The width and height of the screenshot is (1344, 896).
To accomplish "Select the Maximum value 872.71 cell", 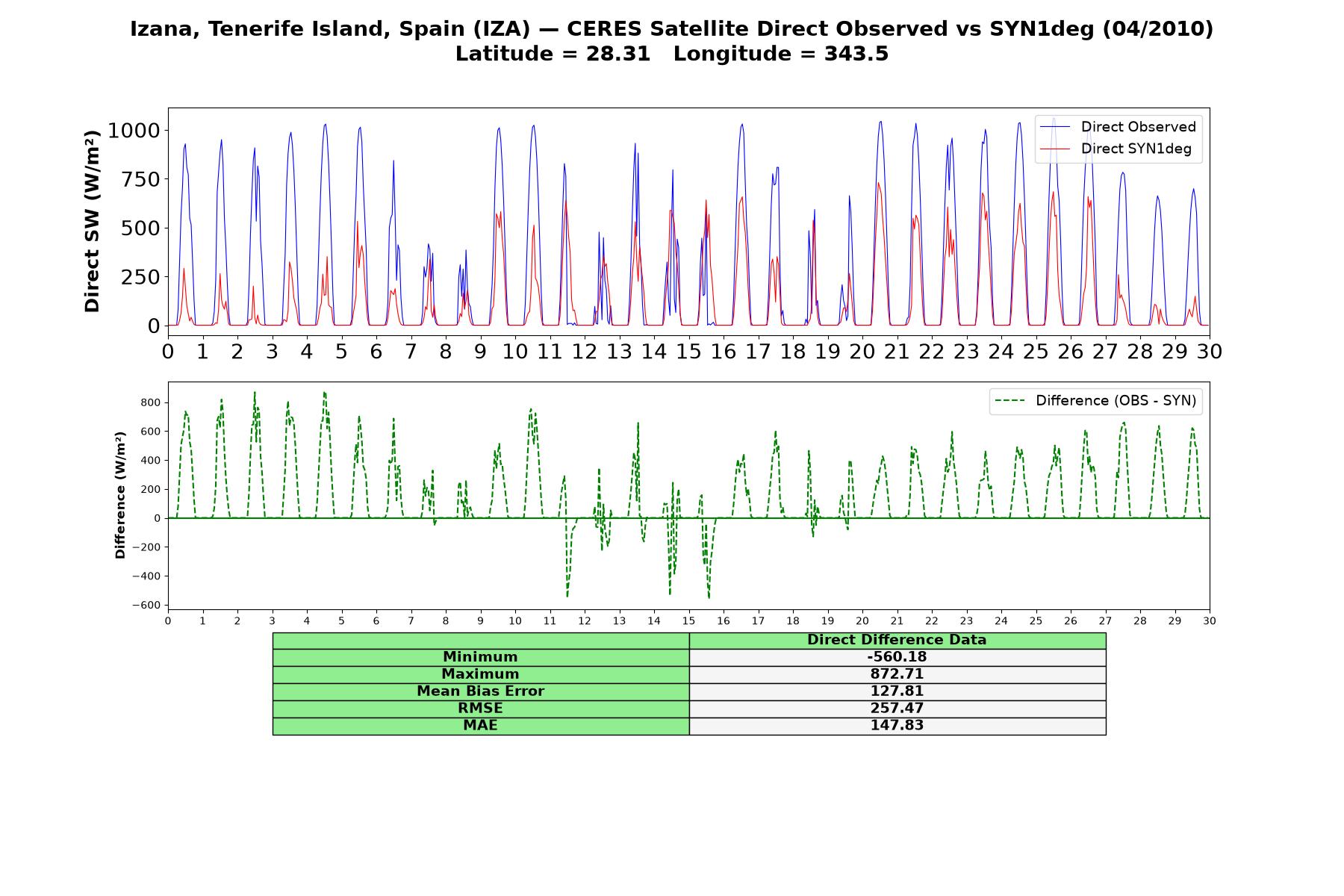I will pyautogui.click(x=897, y=674).
